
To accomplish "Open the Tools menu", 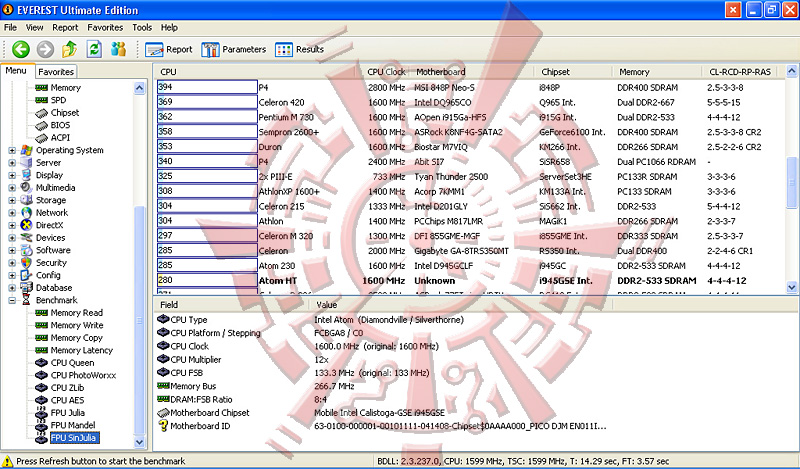I will coord(142,27).
